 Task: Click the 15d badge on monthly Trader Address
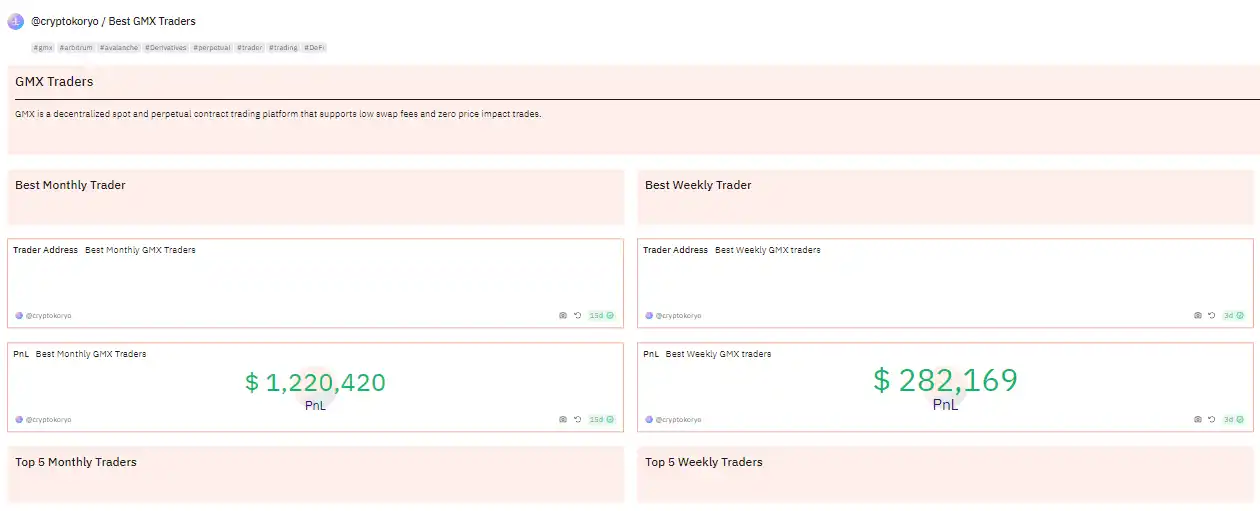(601, 315)
